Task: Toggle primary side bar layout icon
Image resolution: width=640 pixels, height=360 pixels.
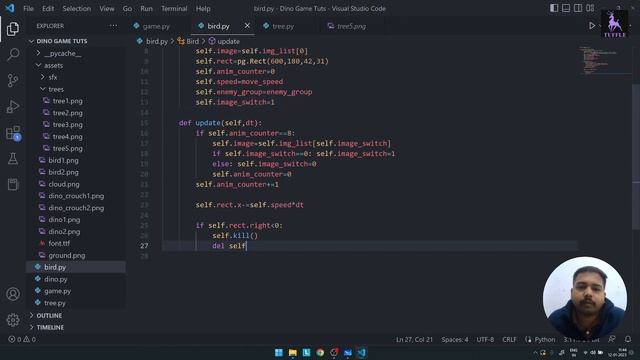Action: pos(554,8)
